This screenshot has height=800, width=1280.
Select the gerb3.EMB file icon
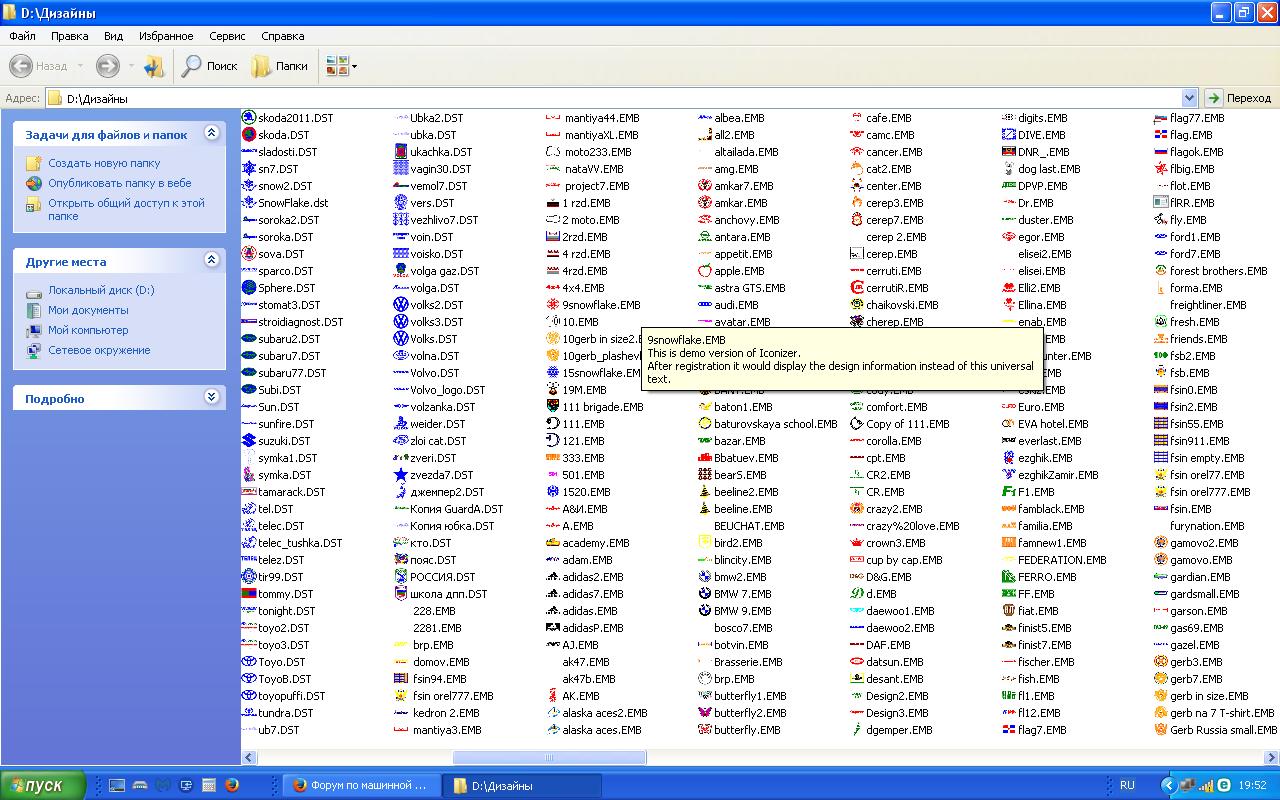[1161, 662]
